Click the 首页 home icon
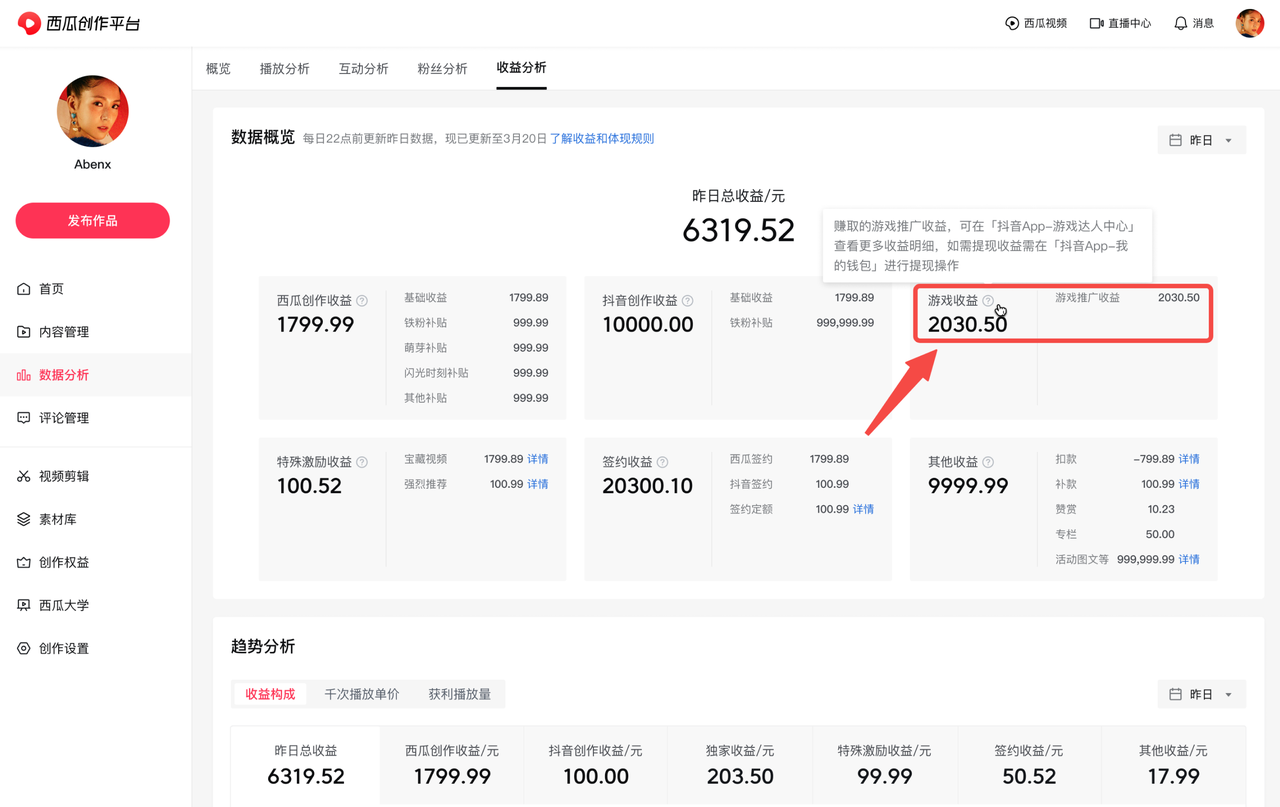The width and height of the screenshot is (1280, 807). click(x=24, y=289)
